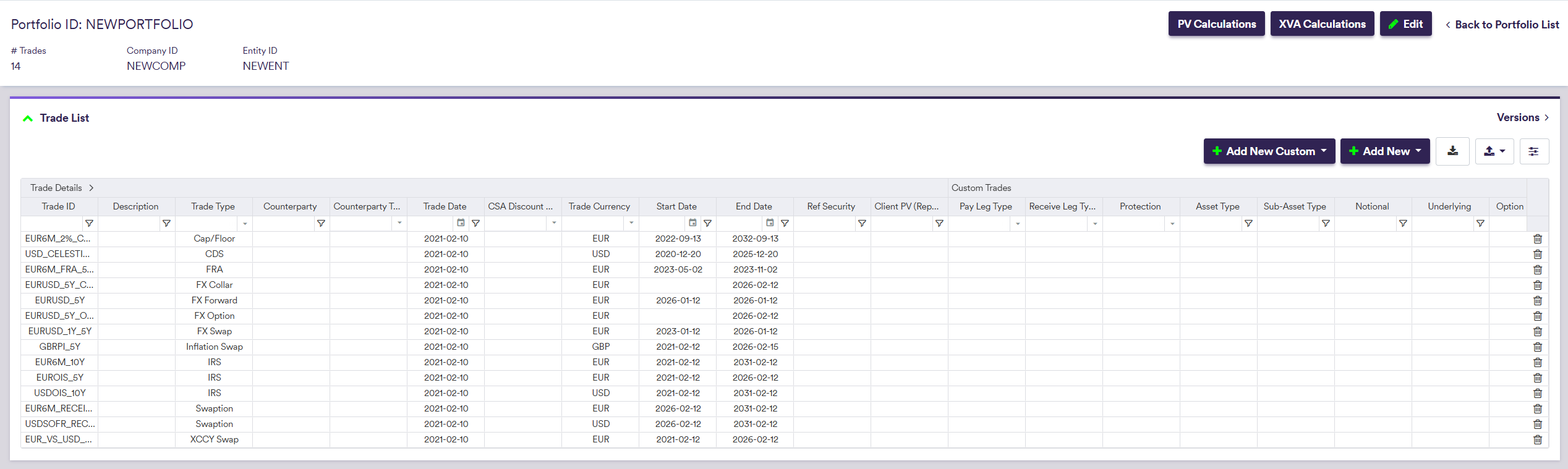Delete the USDOIS_10Y trade row
The image size is (1568, 469).
(1538, 393)
